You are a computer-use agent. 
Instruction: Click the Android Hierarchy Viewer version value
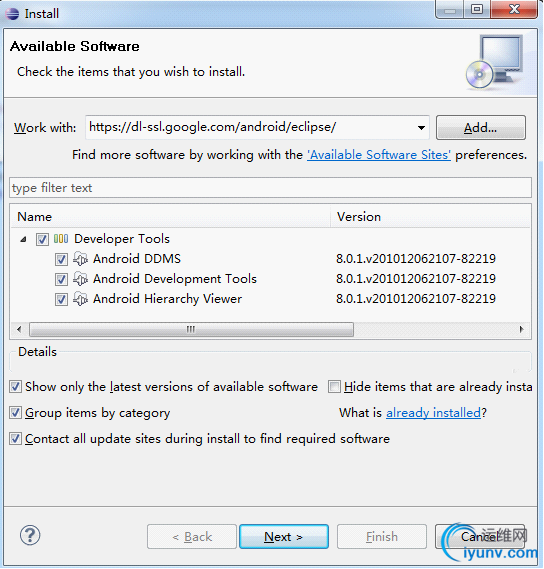pyautogui.click(x=416, y=299)
